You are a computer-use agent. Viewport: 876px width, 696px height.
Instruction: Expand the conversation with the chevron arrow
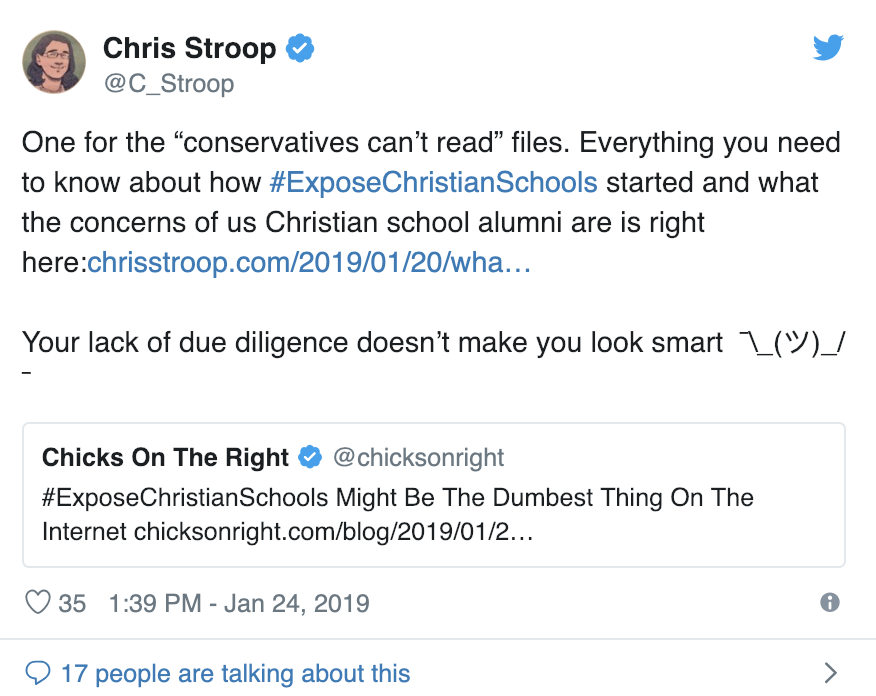pyautogui.click(x=831, y=673)
